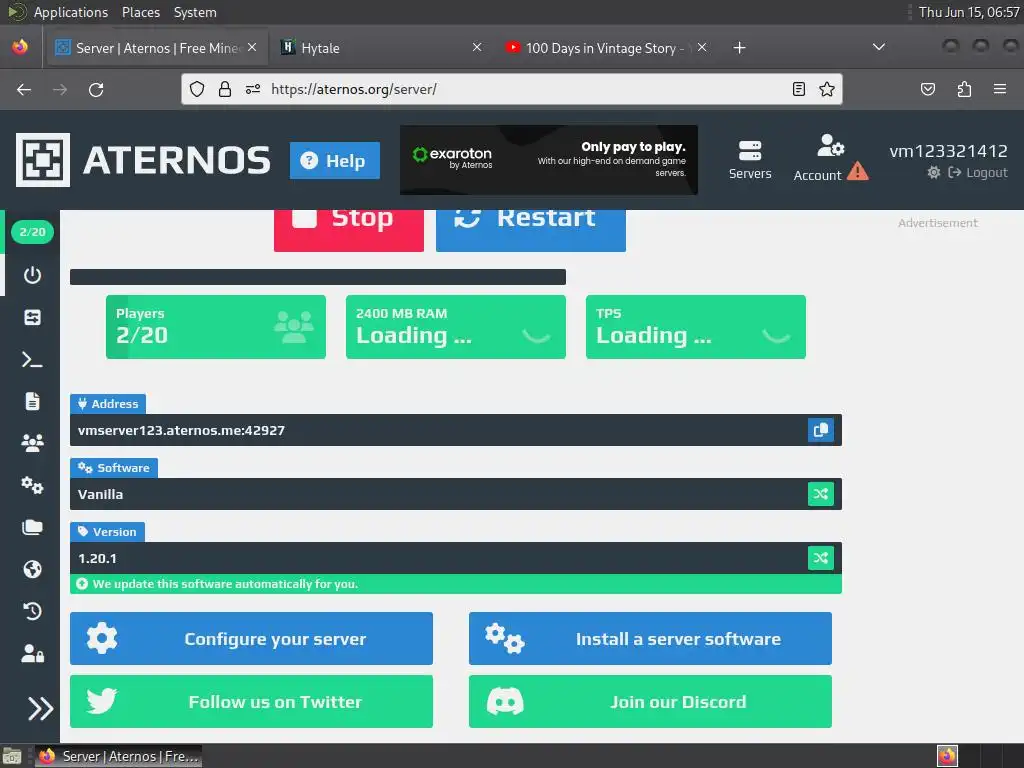Toggle reader view
1024x768 pixels.
799,89
